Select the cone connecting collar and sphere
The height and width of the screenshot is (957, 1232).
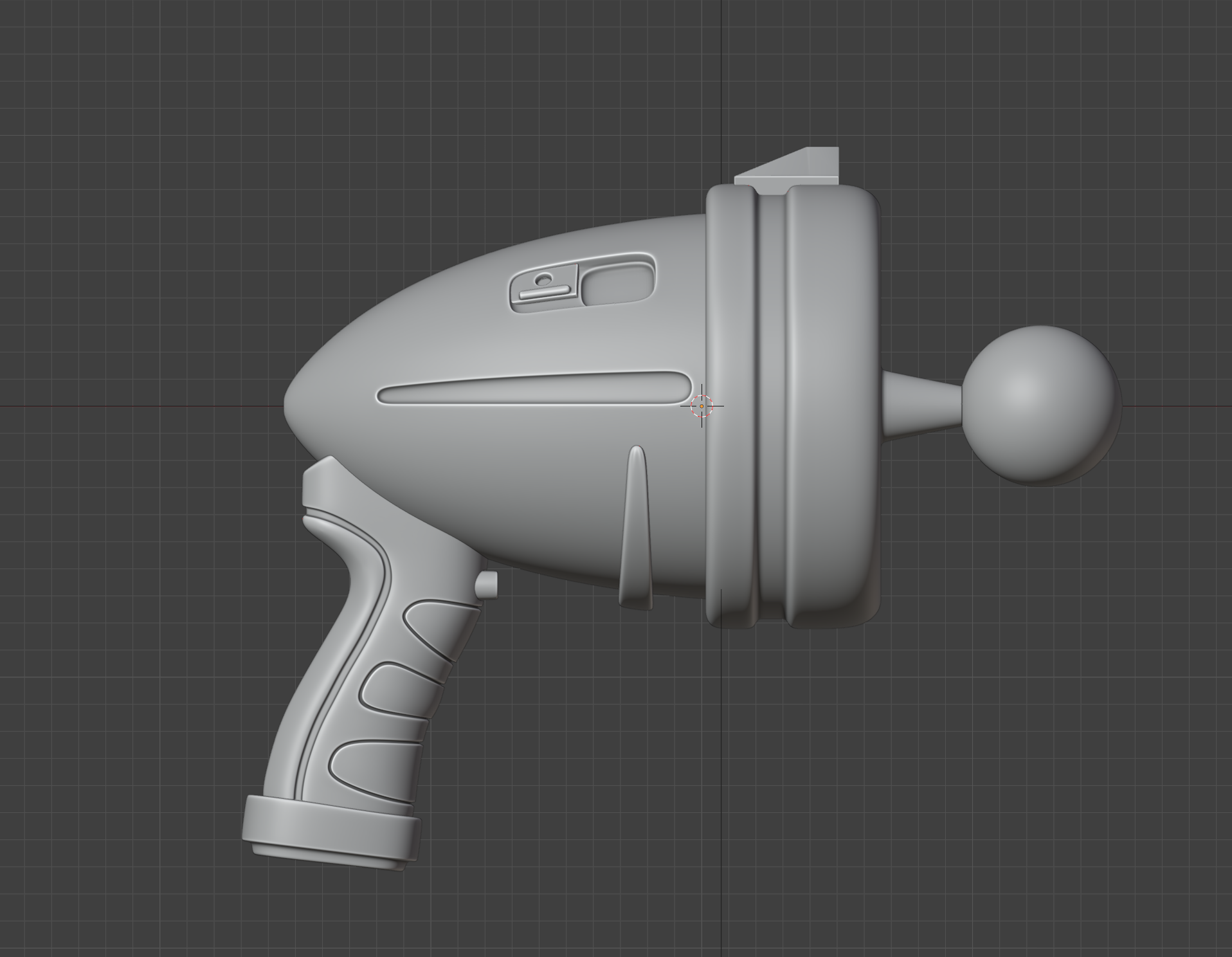[922, 405]
